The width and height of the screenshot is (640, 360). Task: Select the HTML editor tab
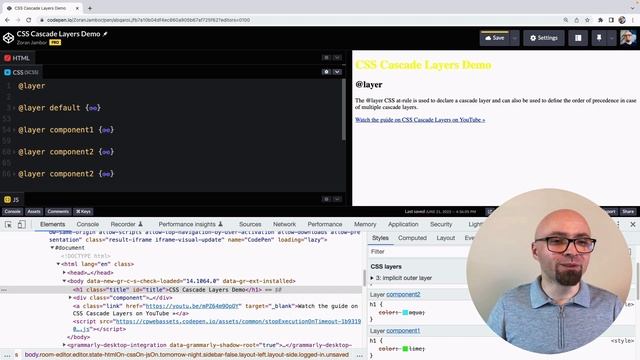point(17,58)
